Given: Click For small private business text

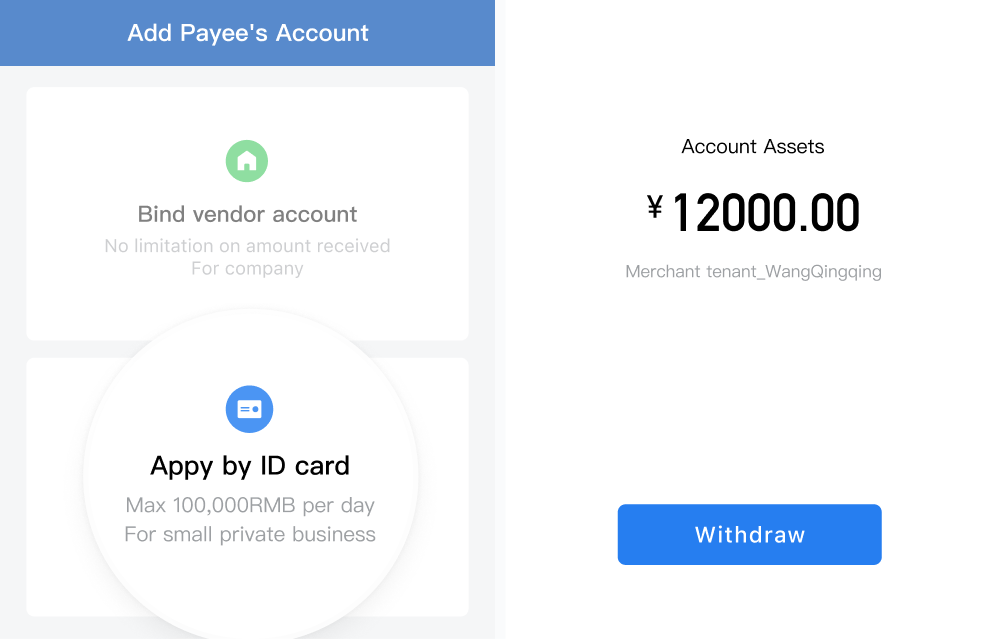Looking at the screenshot, I should coord(250,534).
